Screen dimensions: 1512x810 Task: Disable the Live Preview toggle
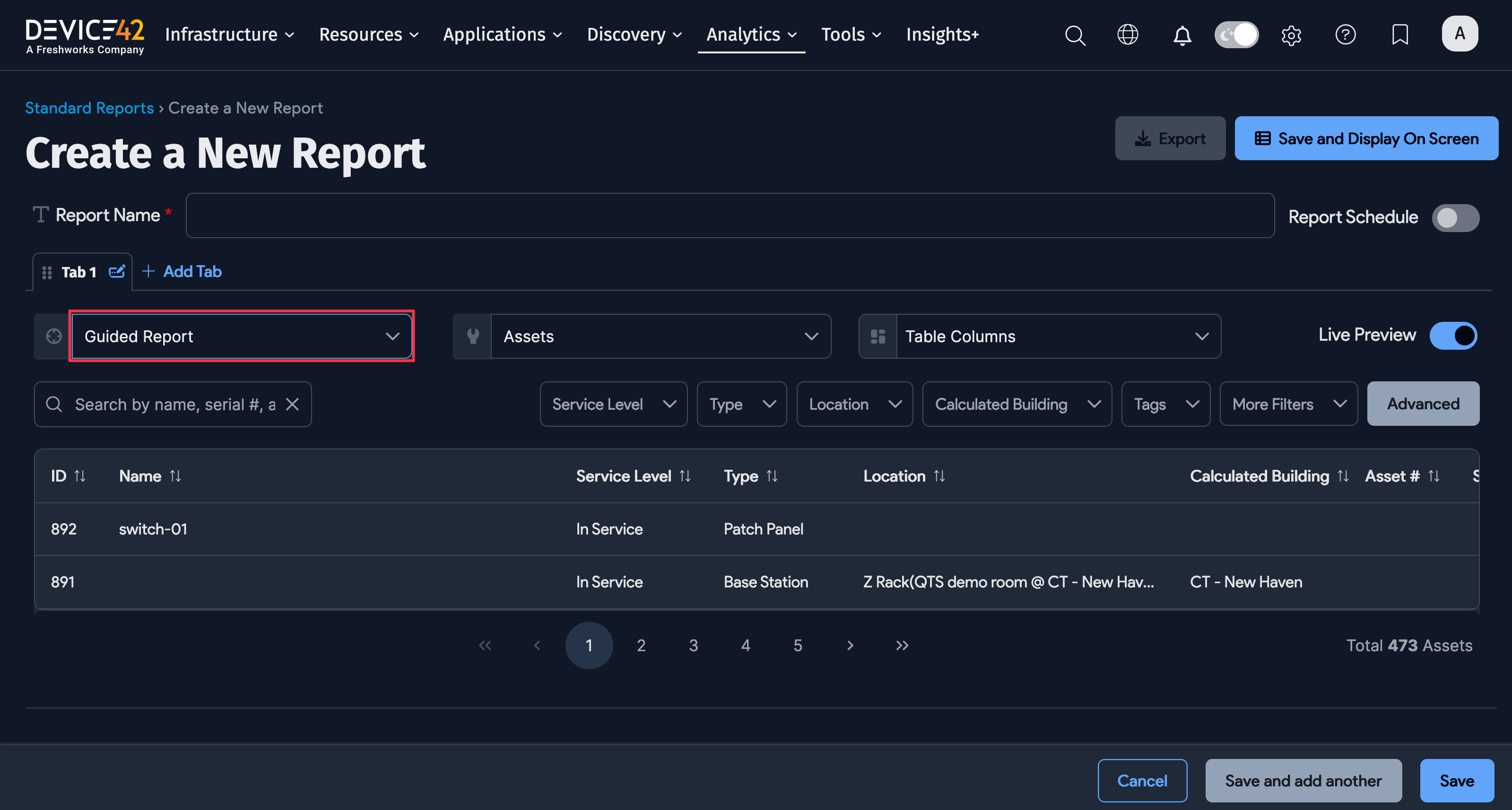[1453, 336]
